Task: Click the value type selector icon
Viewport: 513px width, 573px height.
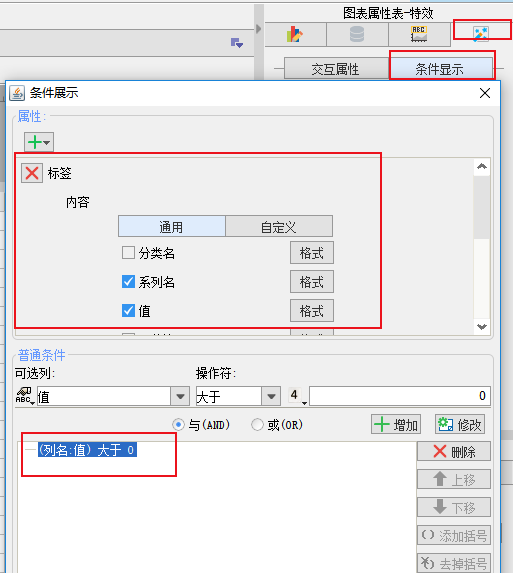Action: (297, 396)
